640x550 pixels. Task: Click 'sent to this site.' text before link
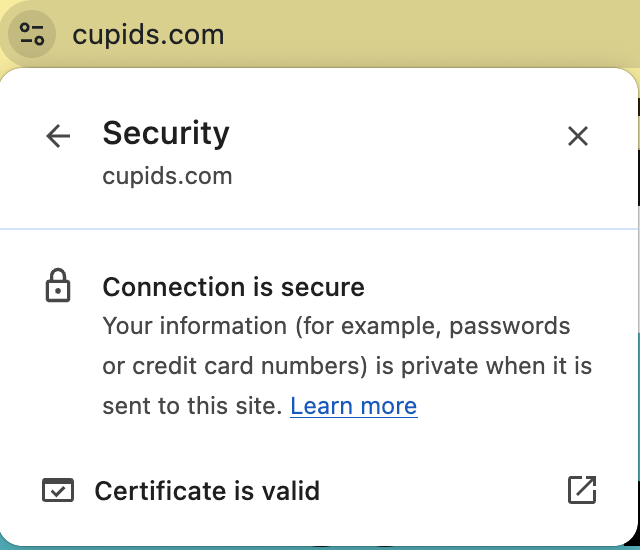(x=192, y=406)
